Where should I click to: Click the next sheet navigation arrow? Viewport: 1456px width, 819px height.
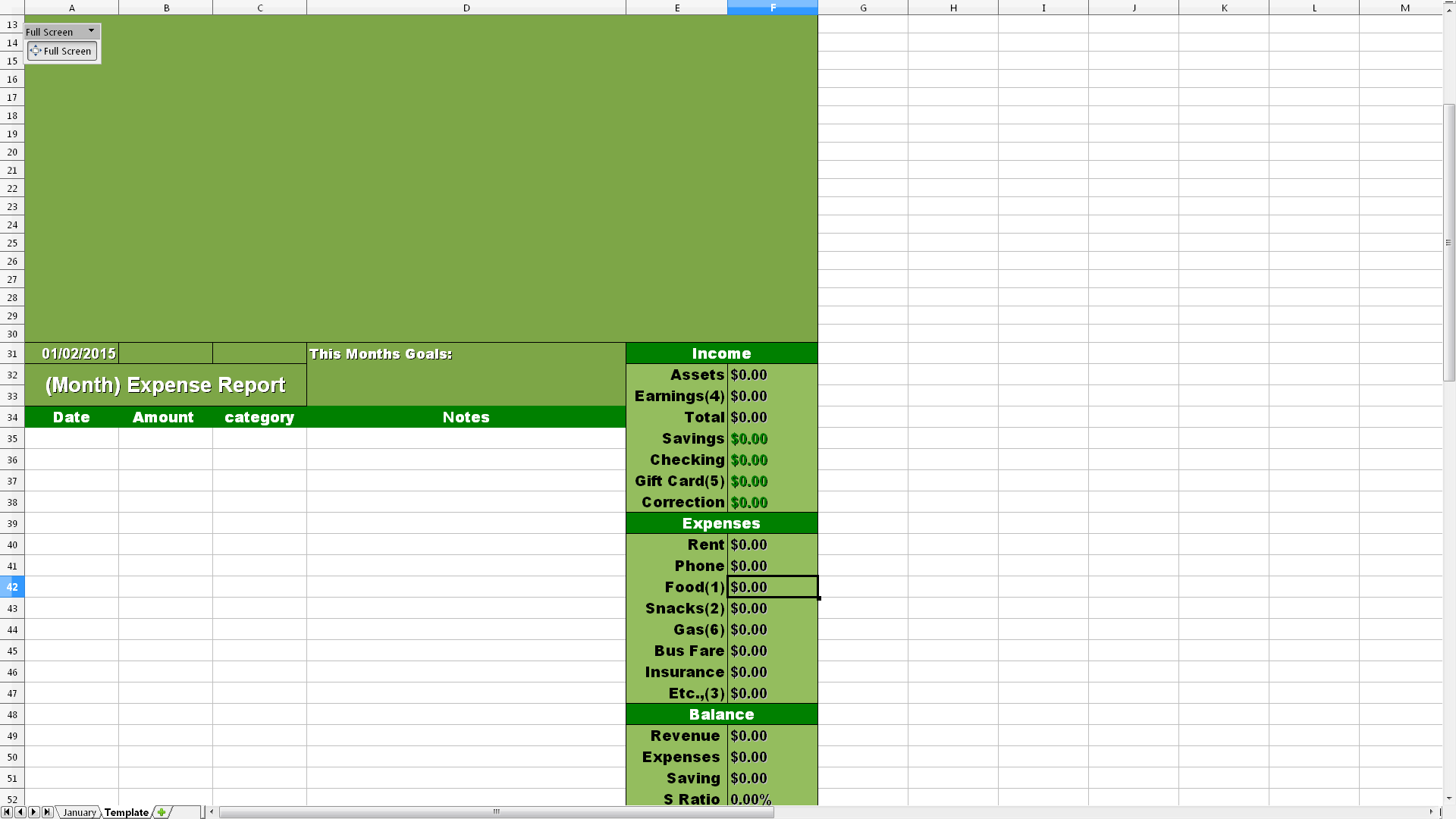(x=32, y=812)
